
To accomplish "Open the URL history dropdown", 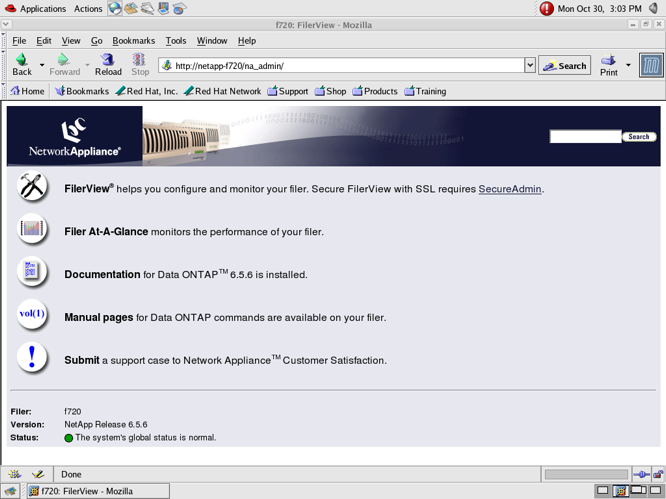I will click(530, 65).
